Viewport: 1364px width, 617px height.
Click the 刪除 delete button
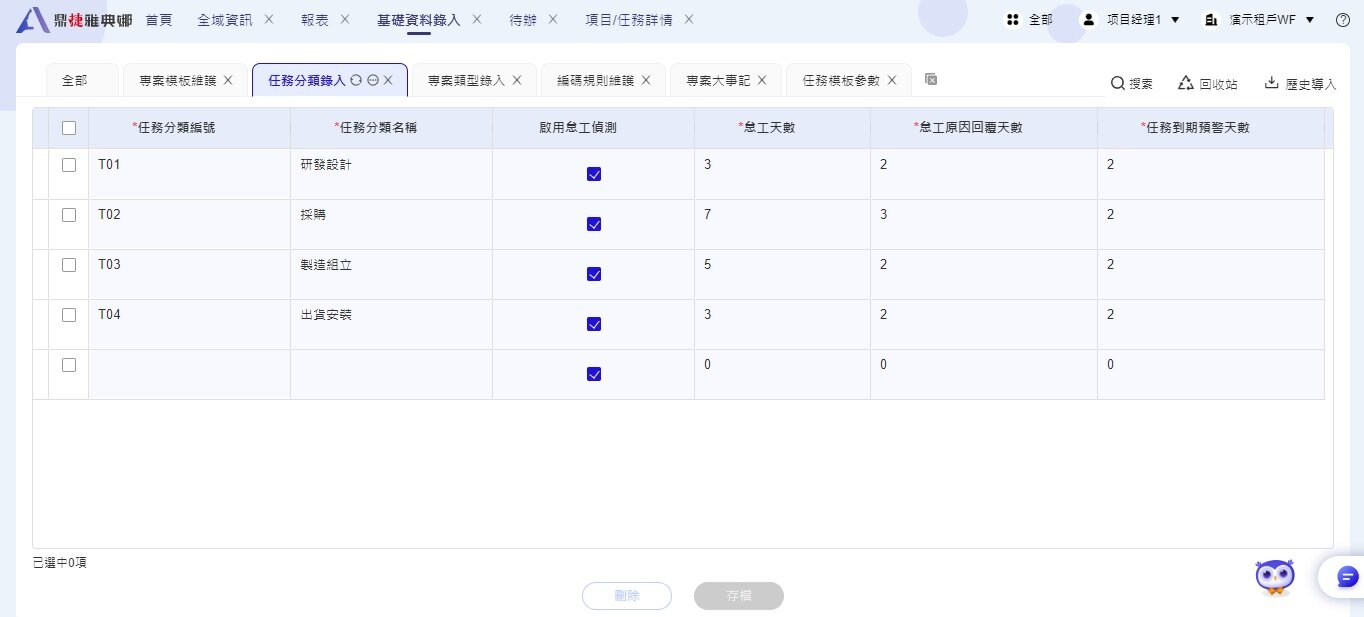(x=627, y=595)
